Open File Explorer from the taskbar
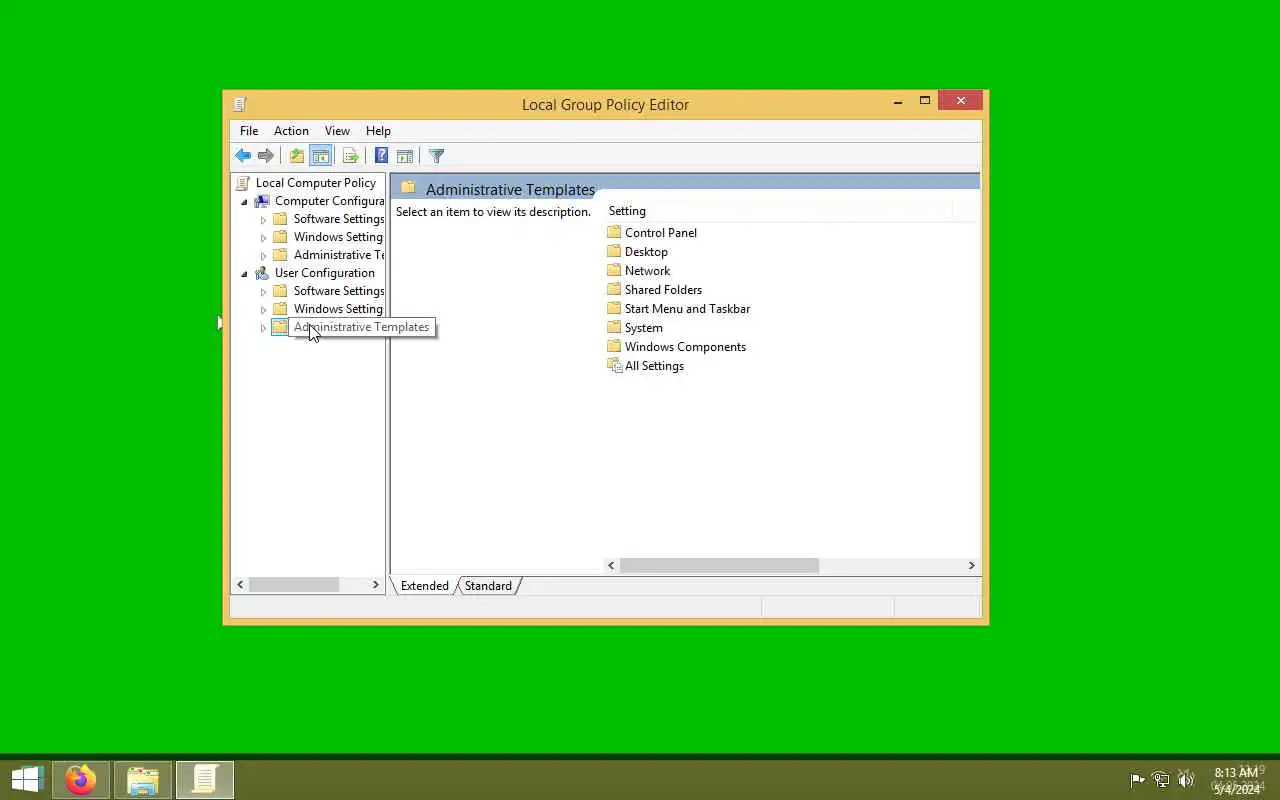1280x800 pixels. pos(143,780)
